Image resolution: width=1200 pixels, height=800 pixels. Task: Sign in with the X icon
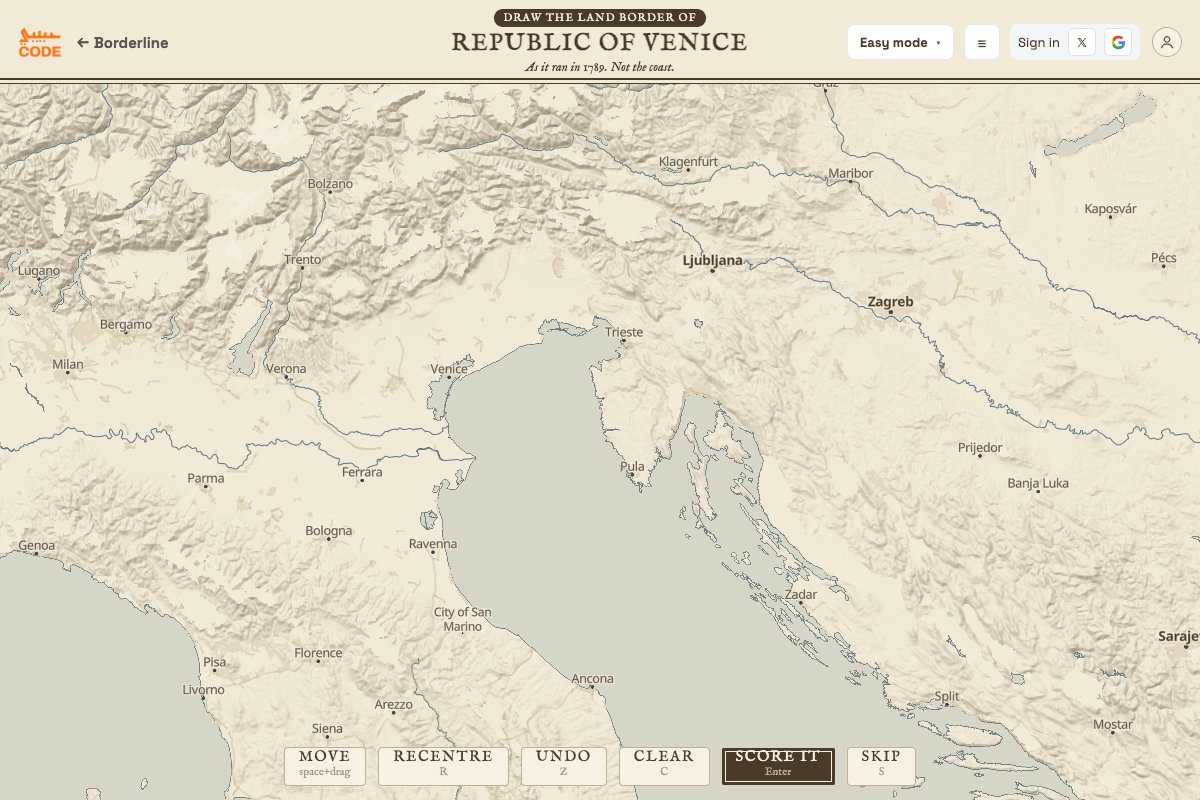point(1081,42)
